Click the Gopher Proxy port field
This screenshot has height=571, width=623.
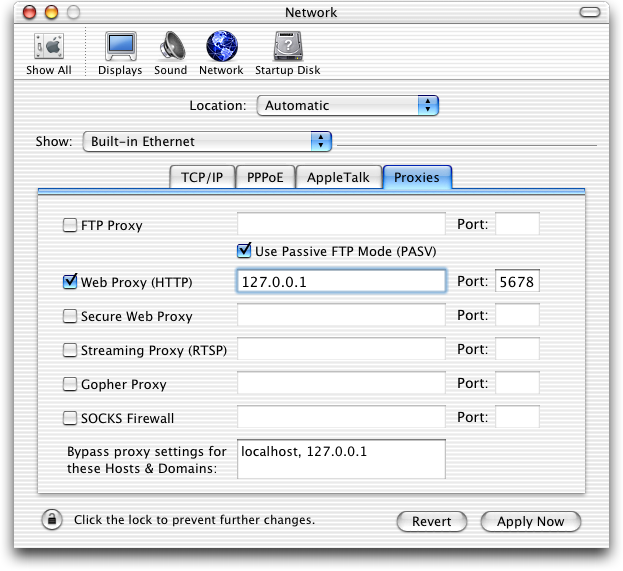click(x=517, y=383)
